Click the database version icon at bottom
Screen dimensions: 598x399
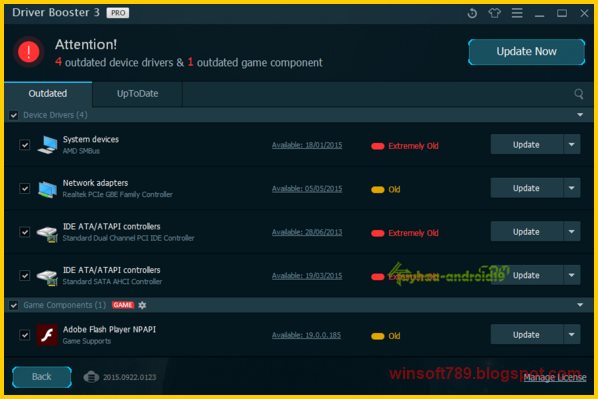pyautogui.click(x=91, y=377)
